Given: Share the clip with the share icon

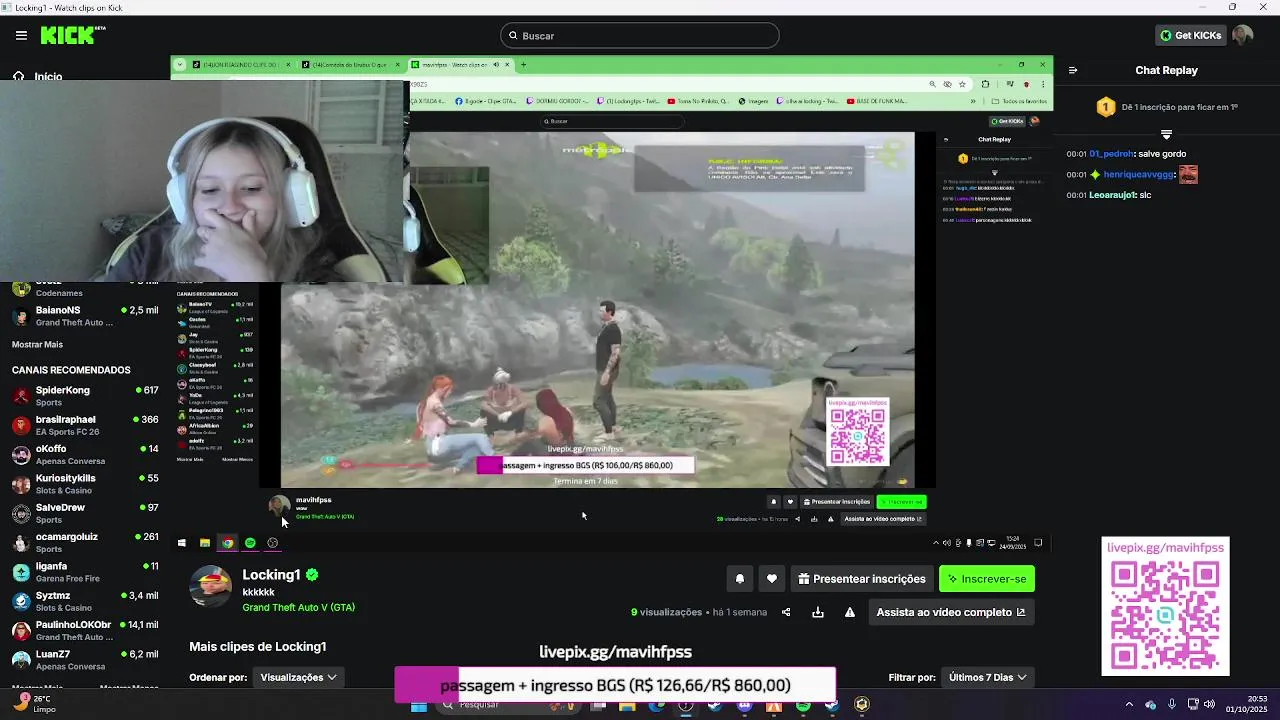Looking at the screenshot, I should 786,612.
